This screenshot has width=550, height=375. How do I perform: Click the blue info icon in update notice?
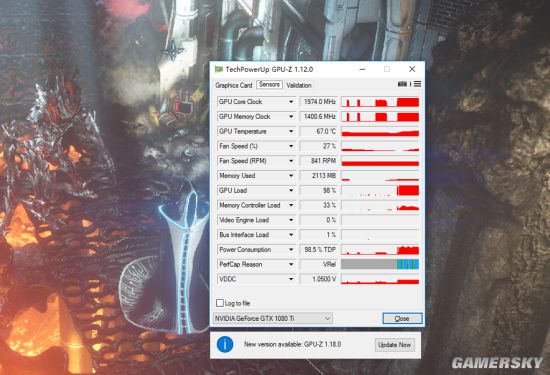pyautogui.click(x=225, y=344)
